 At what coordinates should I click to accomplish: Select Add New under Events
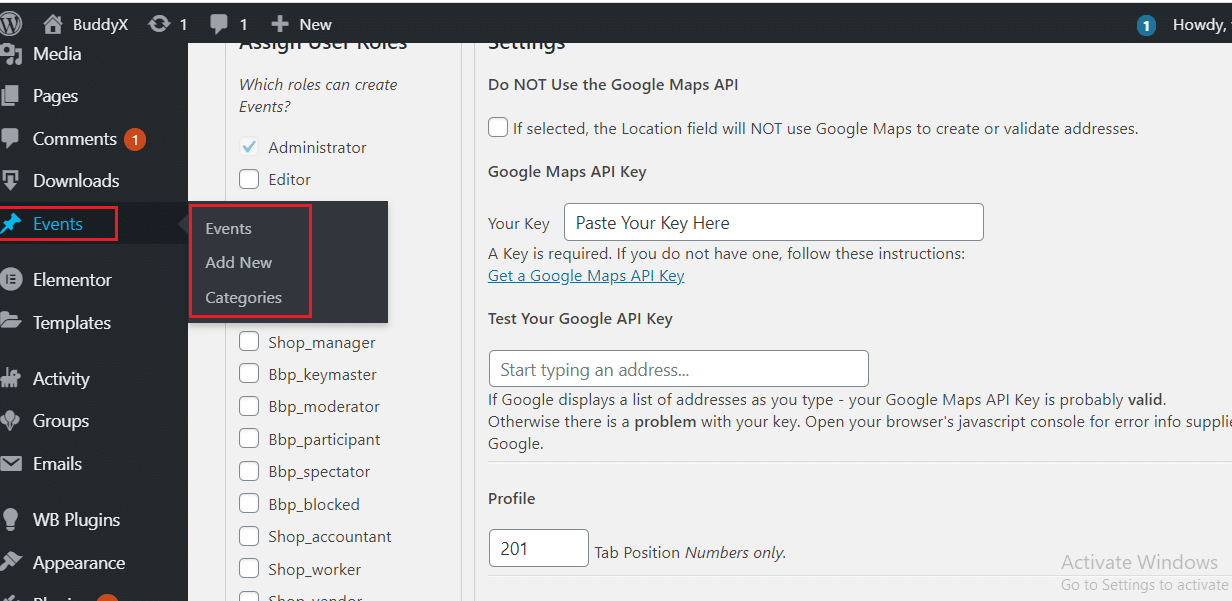click(238, 262)
